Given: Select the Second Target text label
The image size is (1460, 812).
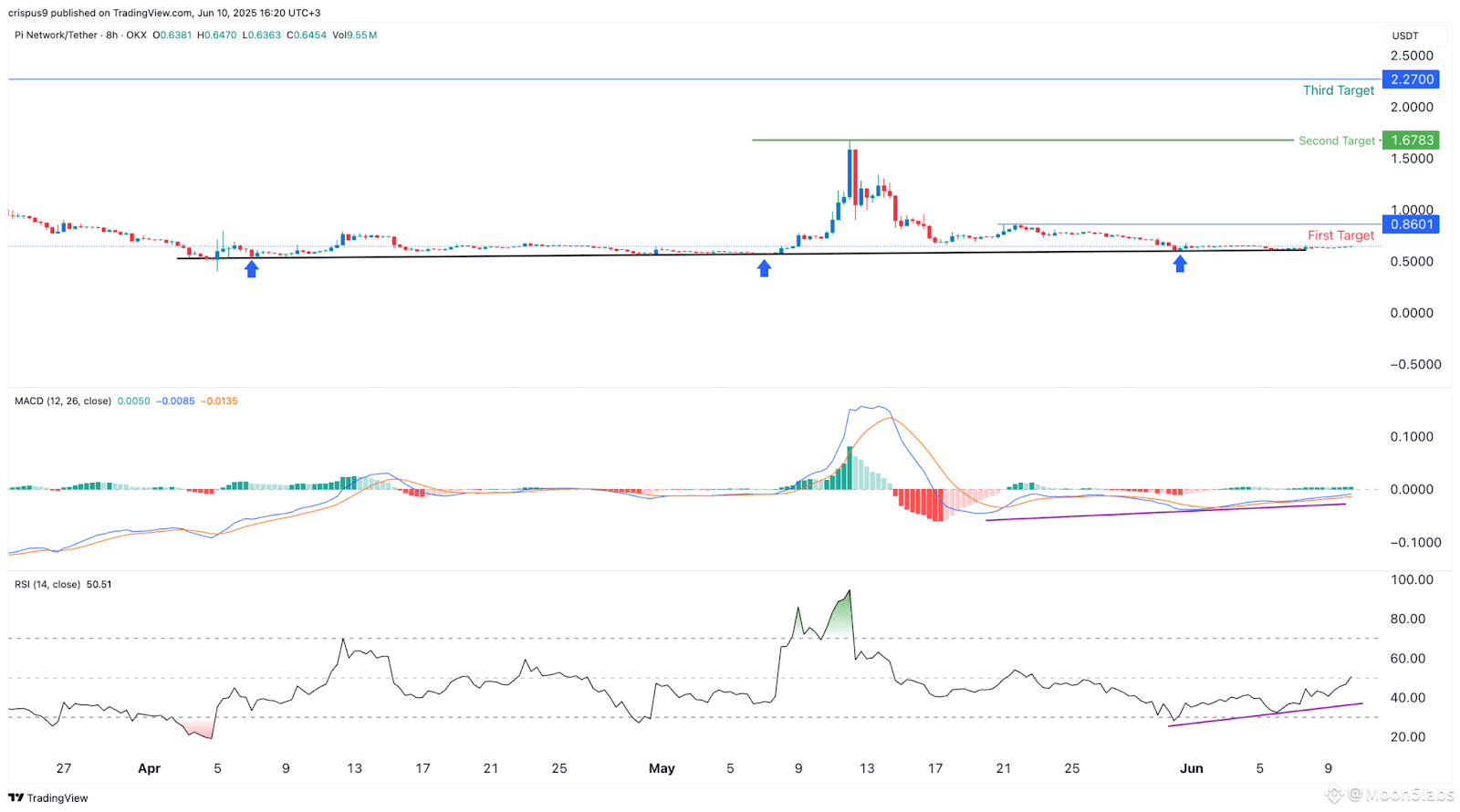Looking at the screenshot, I should point(1336,141).
